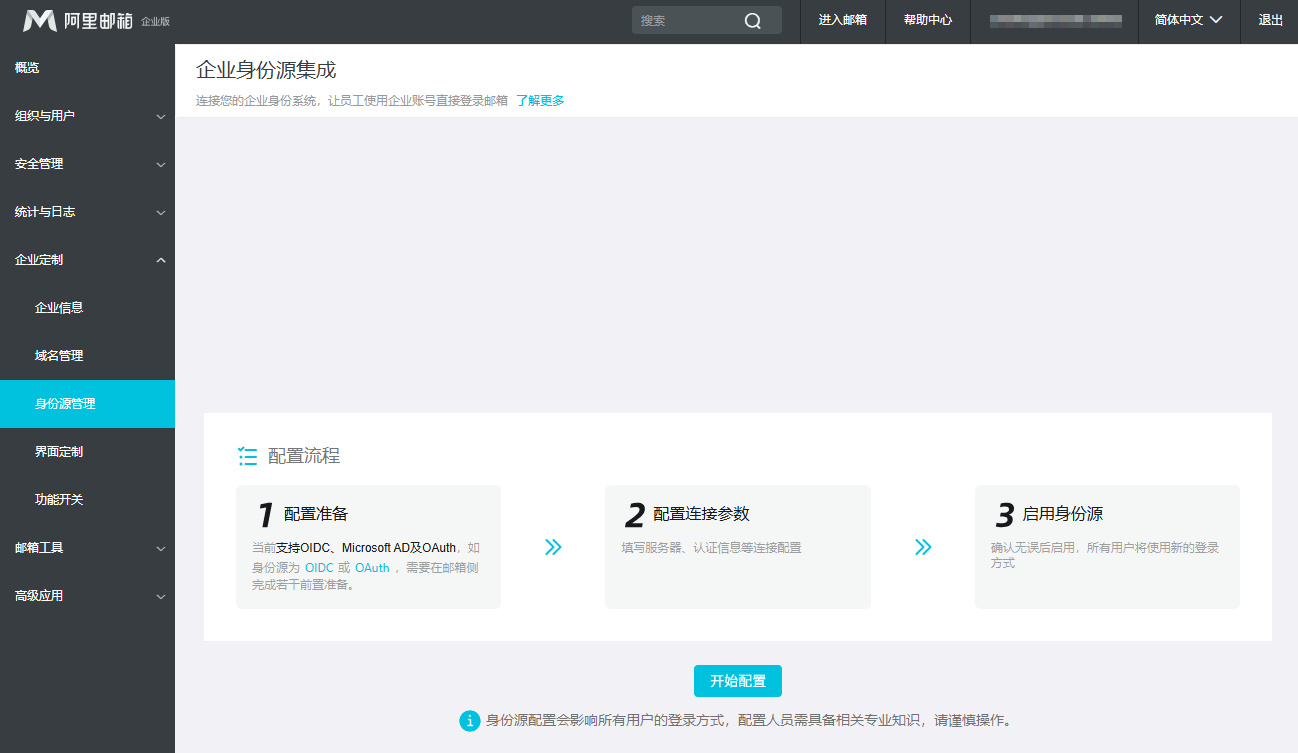Viewport: 1298px width, 753px height.
Task: Collapse the 企业定制 sidebar section
Action: click(87, 260)
